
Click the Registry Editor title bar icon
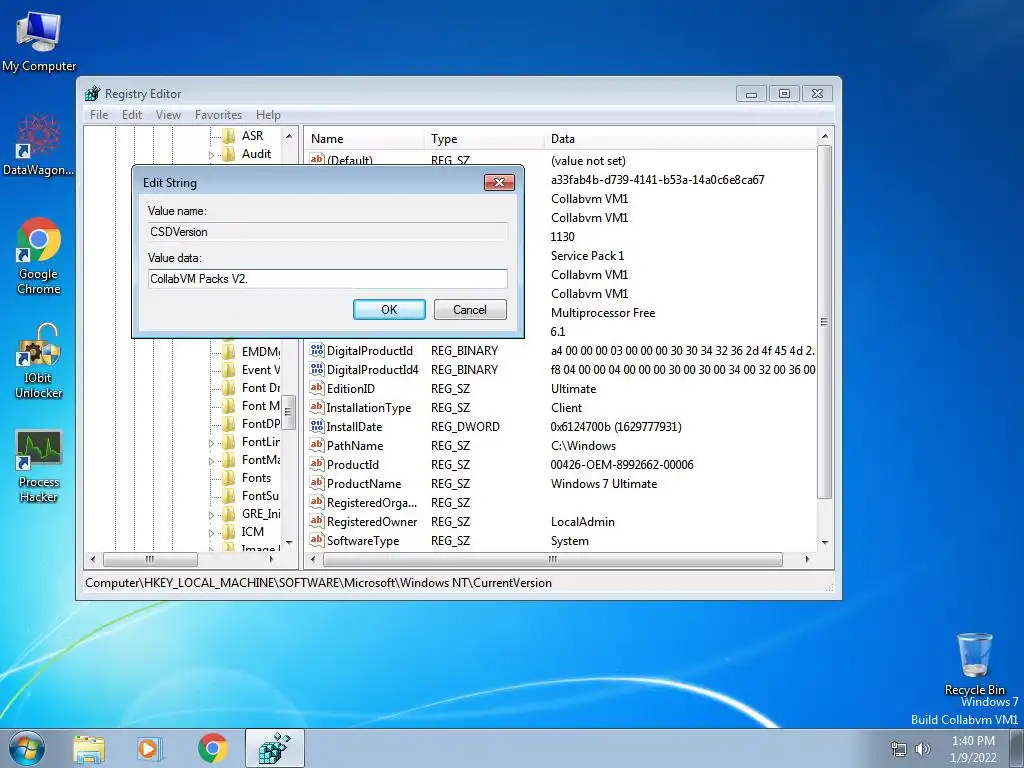(x=93, y=93)
